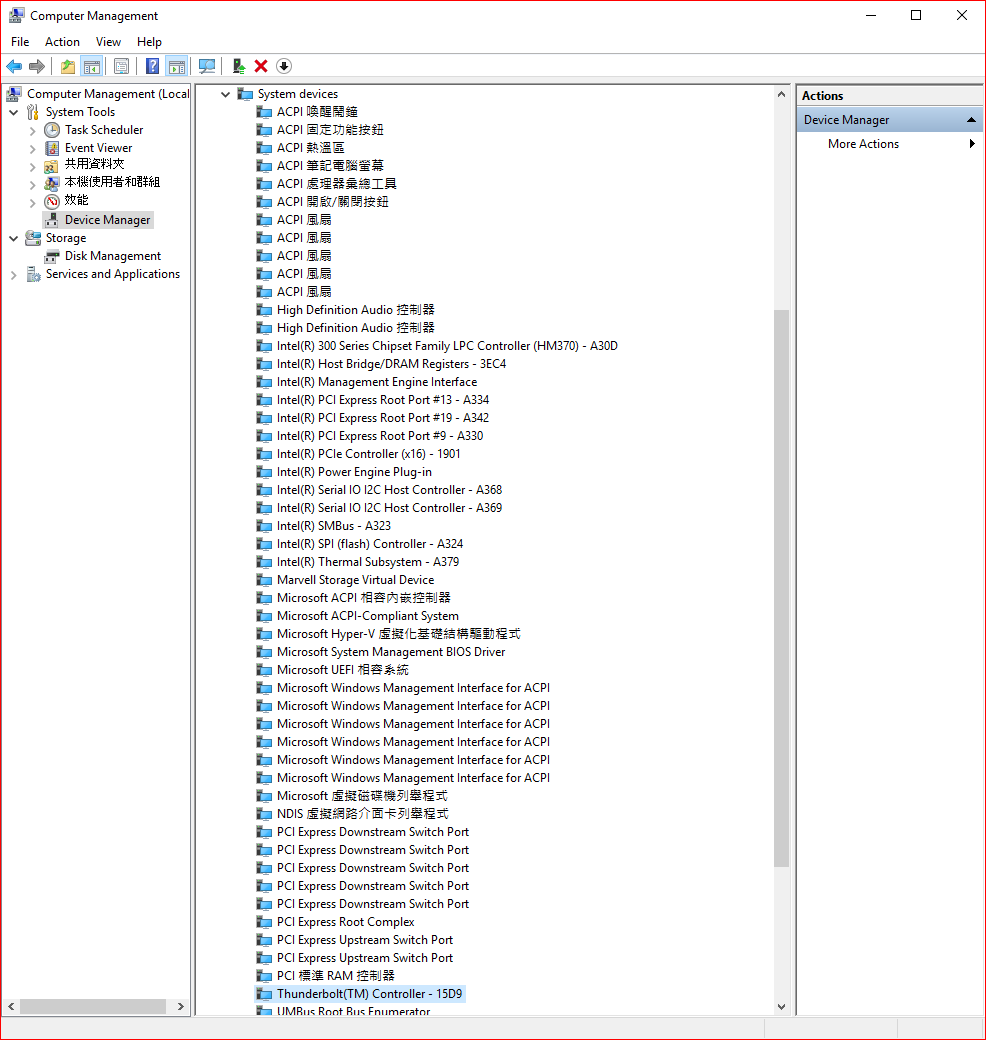Collapse the Storage tree node
The width and height of the screenshot is (986, 1040).
pyautogui.click(x=13, y=238)
